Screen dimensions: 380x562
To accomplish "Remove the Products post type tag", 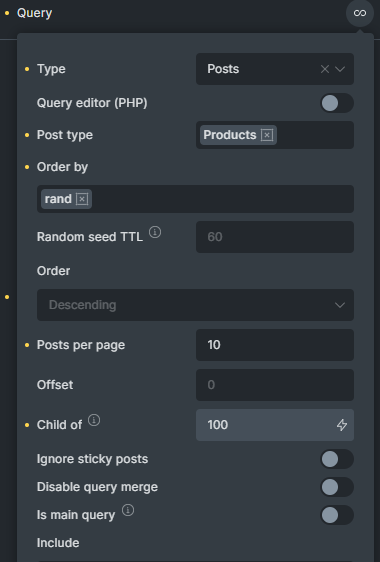I will [x=267, y=135].
